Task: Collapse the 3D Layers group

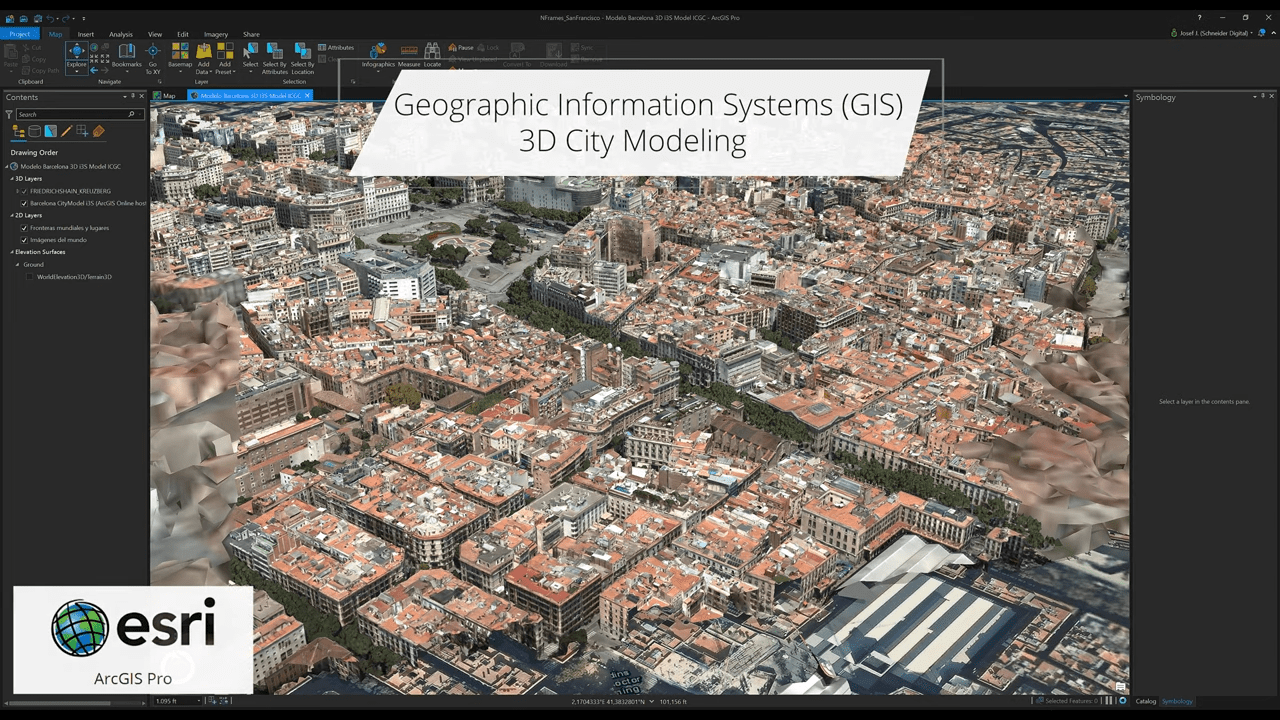Action: point(11,179)
